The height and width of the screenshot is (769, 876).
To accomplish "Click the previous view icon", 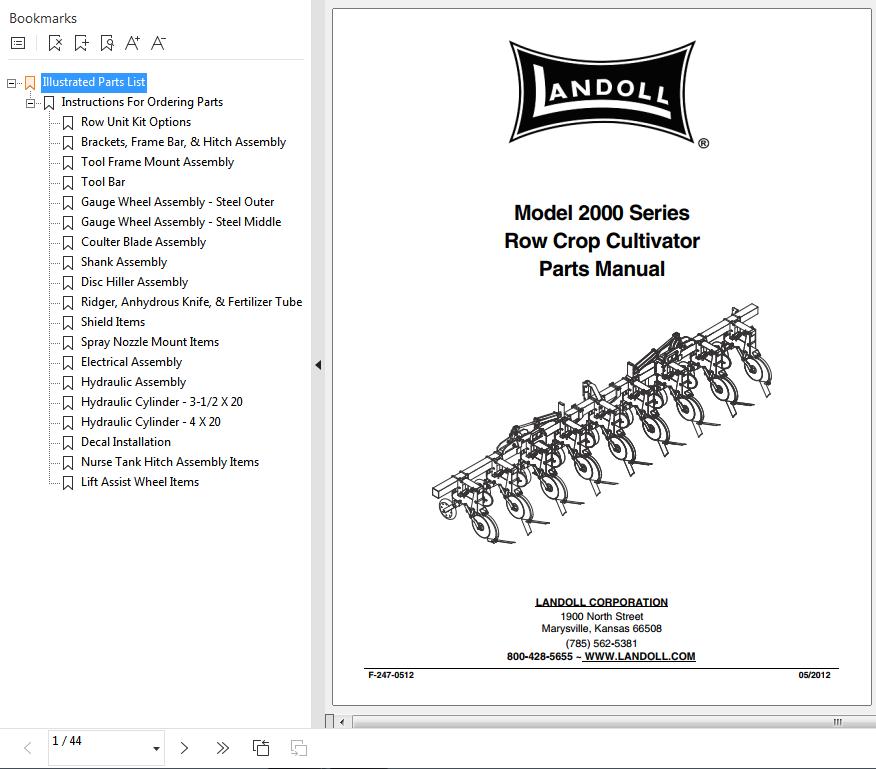I will (261, 748).
